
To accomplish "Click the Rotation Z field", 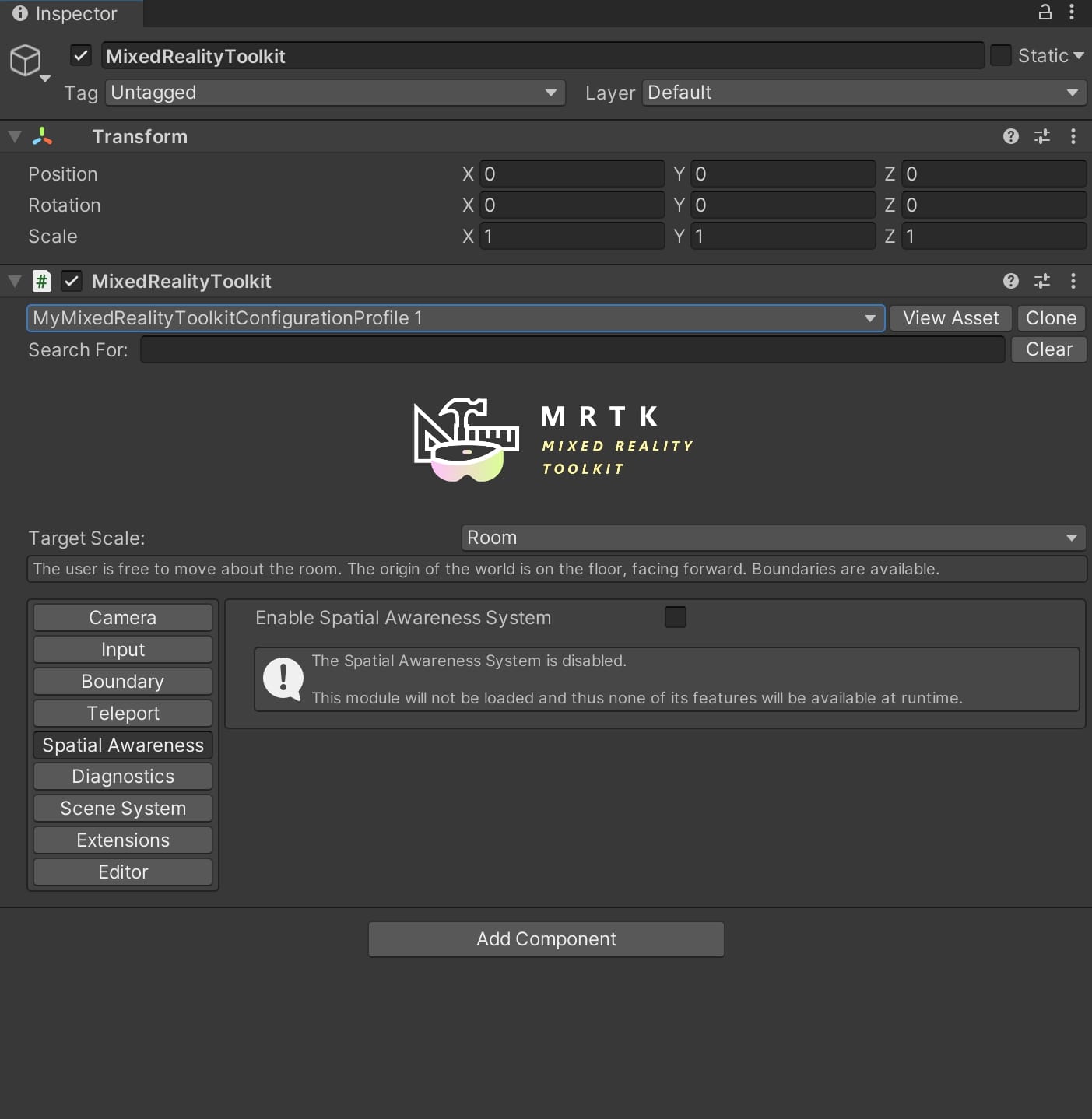I will tap(994, 205).
